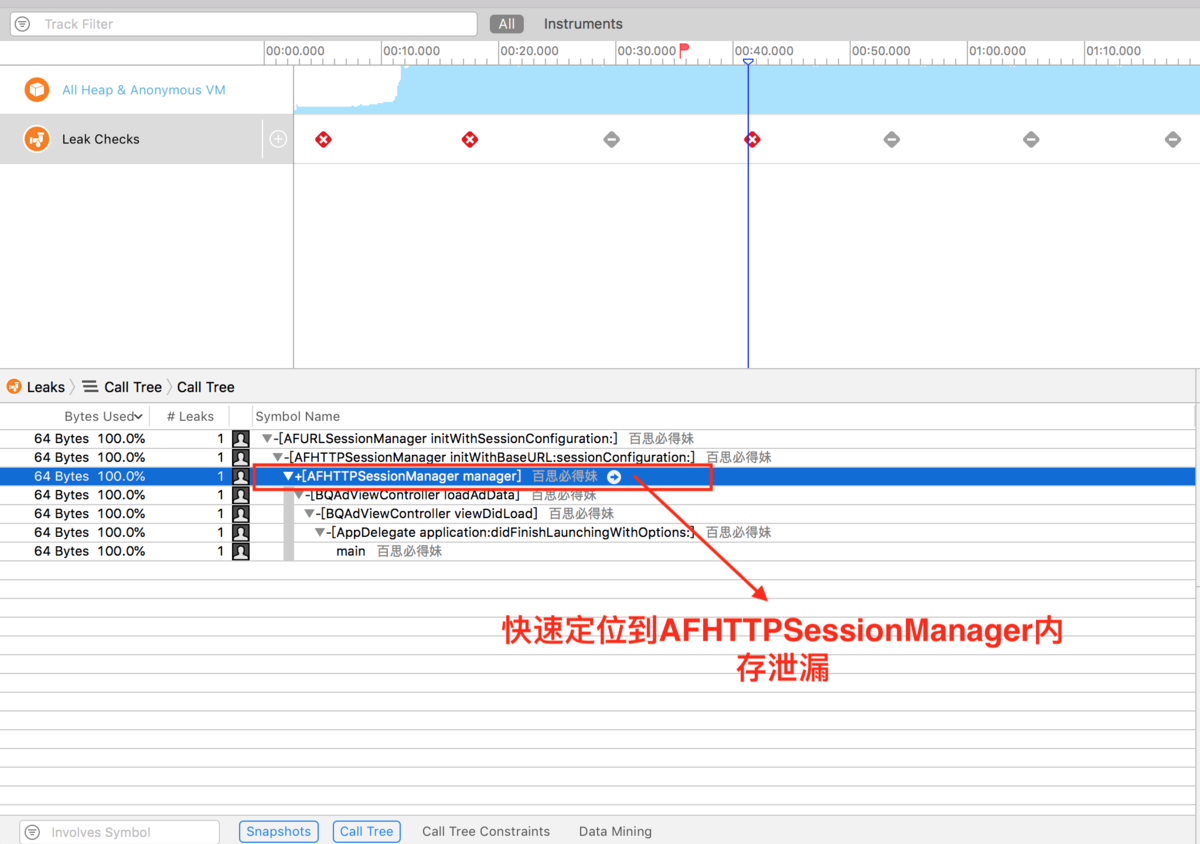Click the user icon on the main row
1200x844 pixels.
tap(241, 552)
